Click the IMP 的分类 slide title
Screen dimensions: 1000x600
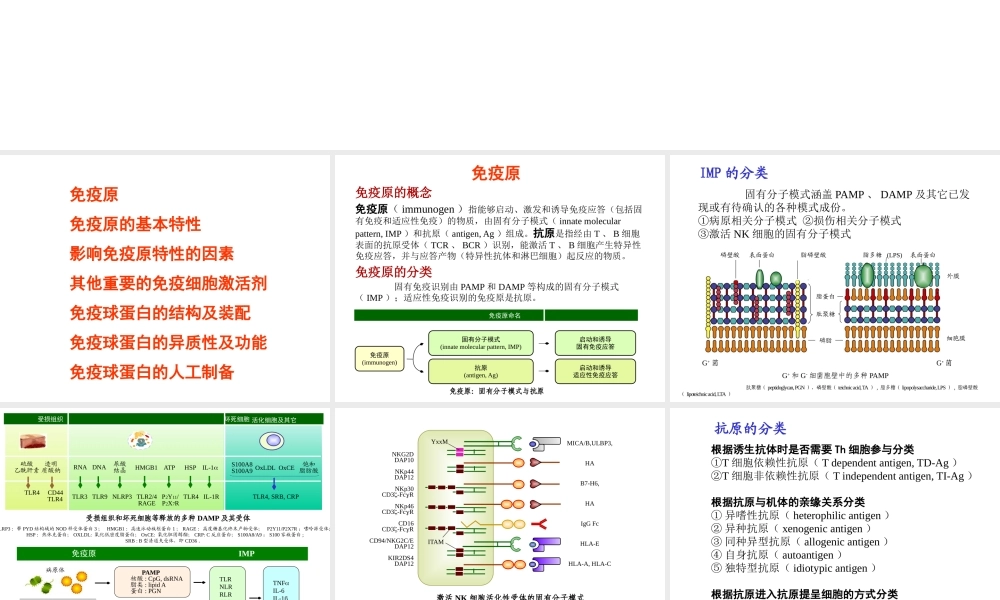(735, 172)
